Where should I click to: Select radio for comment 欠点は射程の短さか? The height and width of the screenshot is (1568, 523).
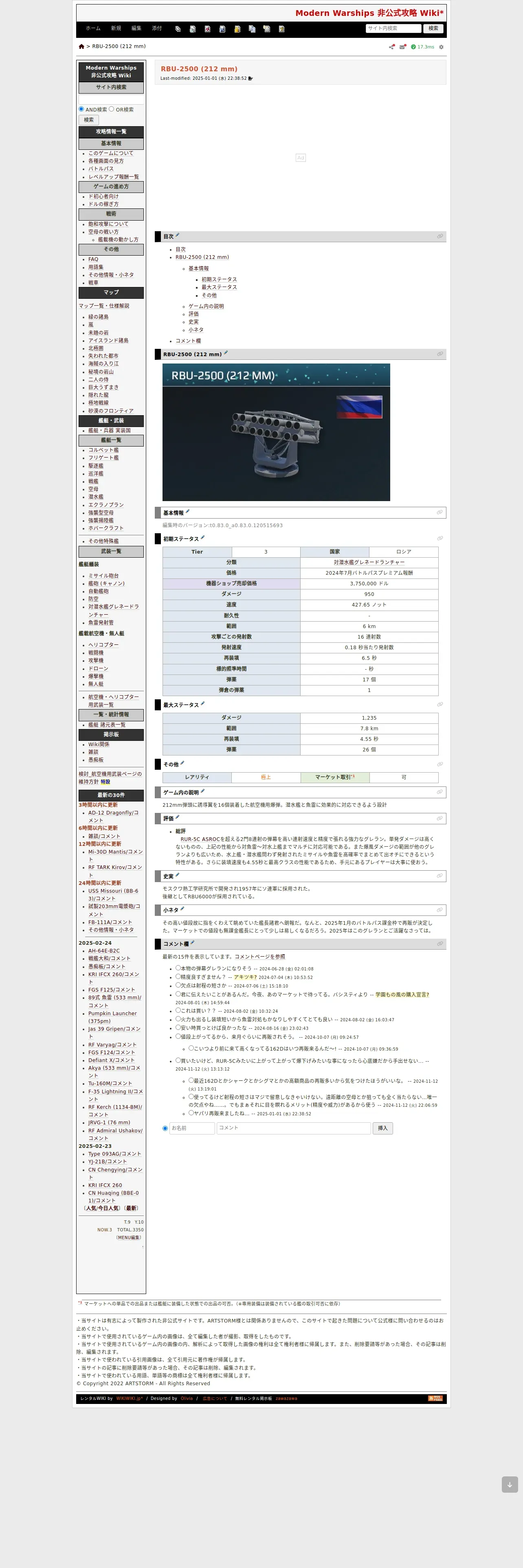point(178,985)
